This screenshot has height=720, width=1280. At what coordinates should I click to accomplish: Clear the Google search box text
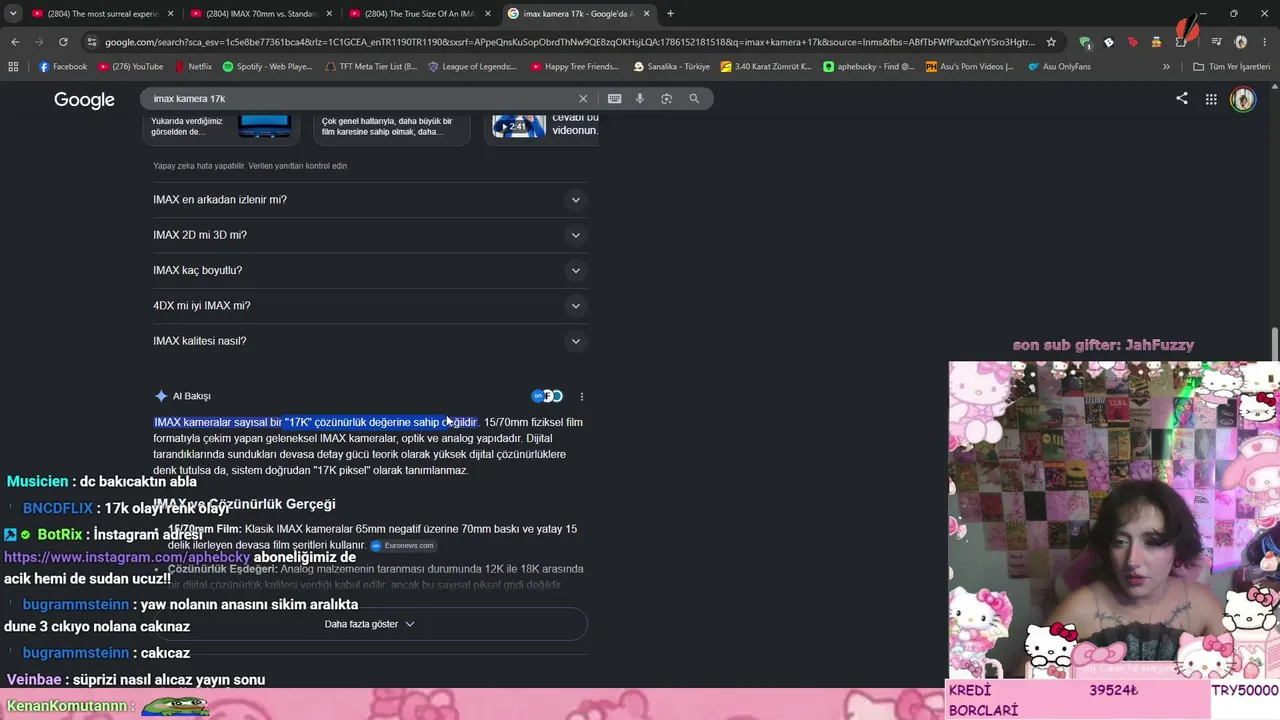pyautogui.click(x=583, y=99)
